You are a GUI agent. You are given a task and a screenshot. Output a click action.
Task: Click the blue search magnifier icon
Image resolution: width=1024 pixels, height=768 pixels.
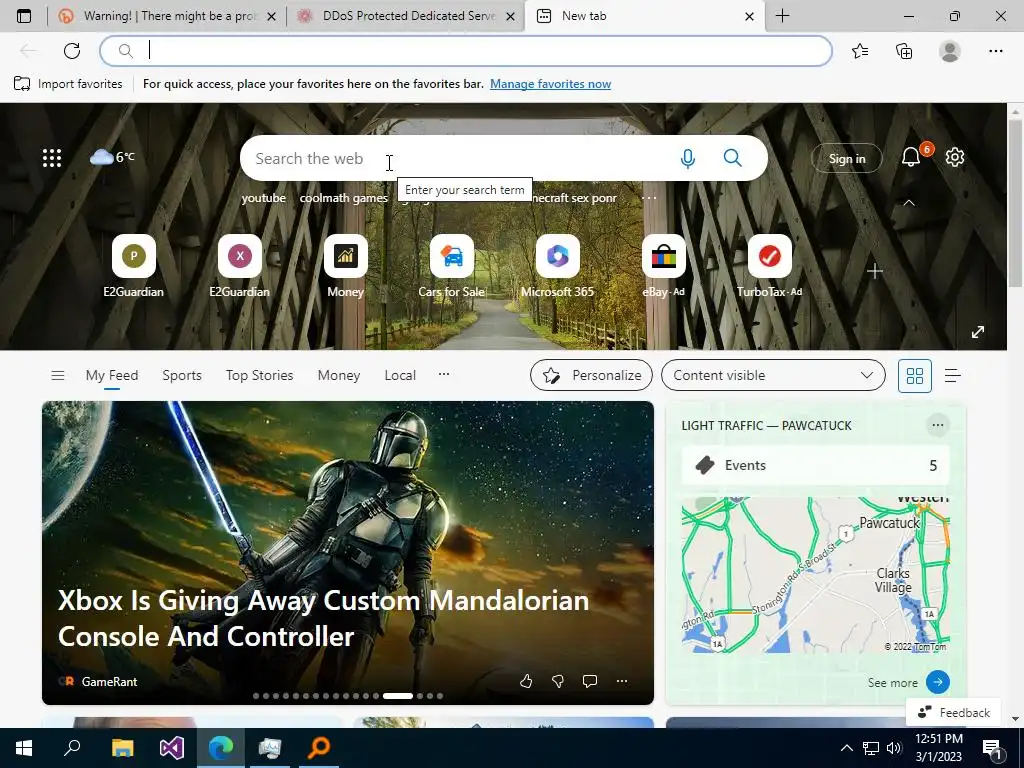pos(733,158)
